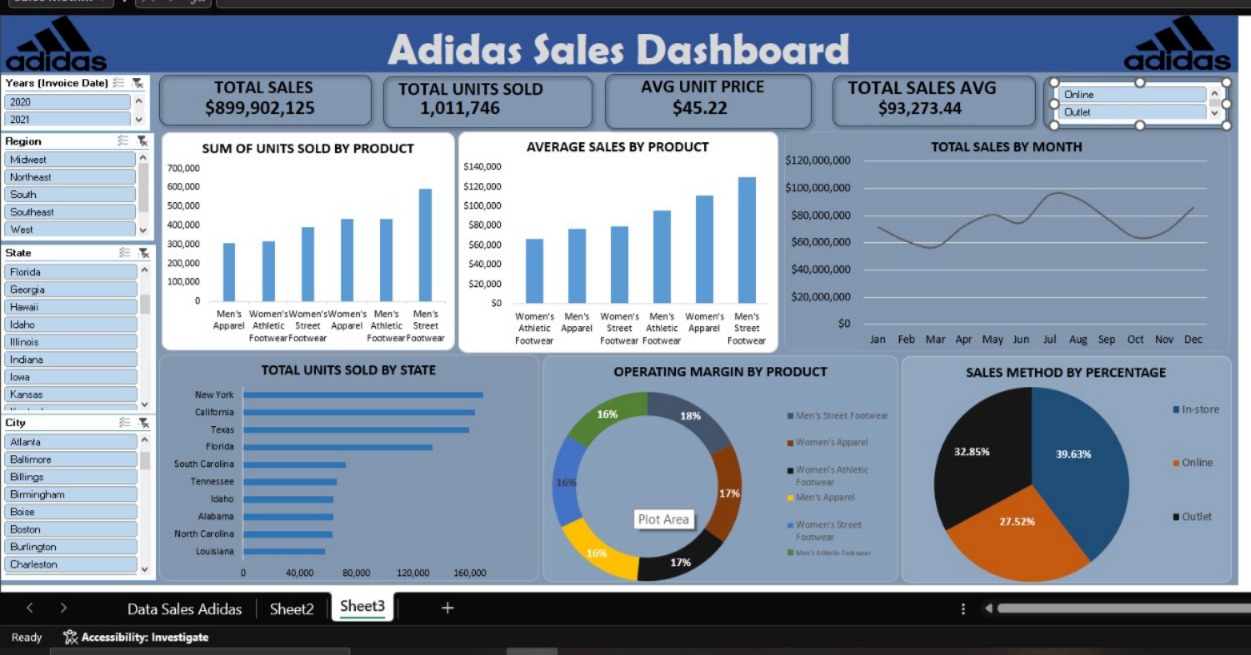This screenshot has width=1251, height=655.
Task: Open the Sheet2 tab
Action: click(292, 608)
